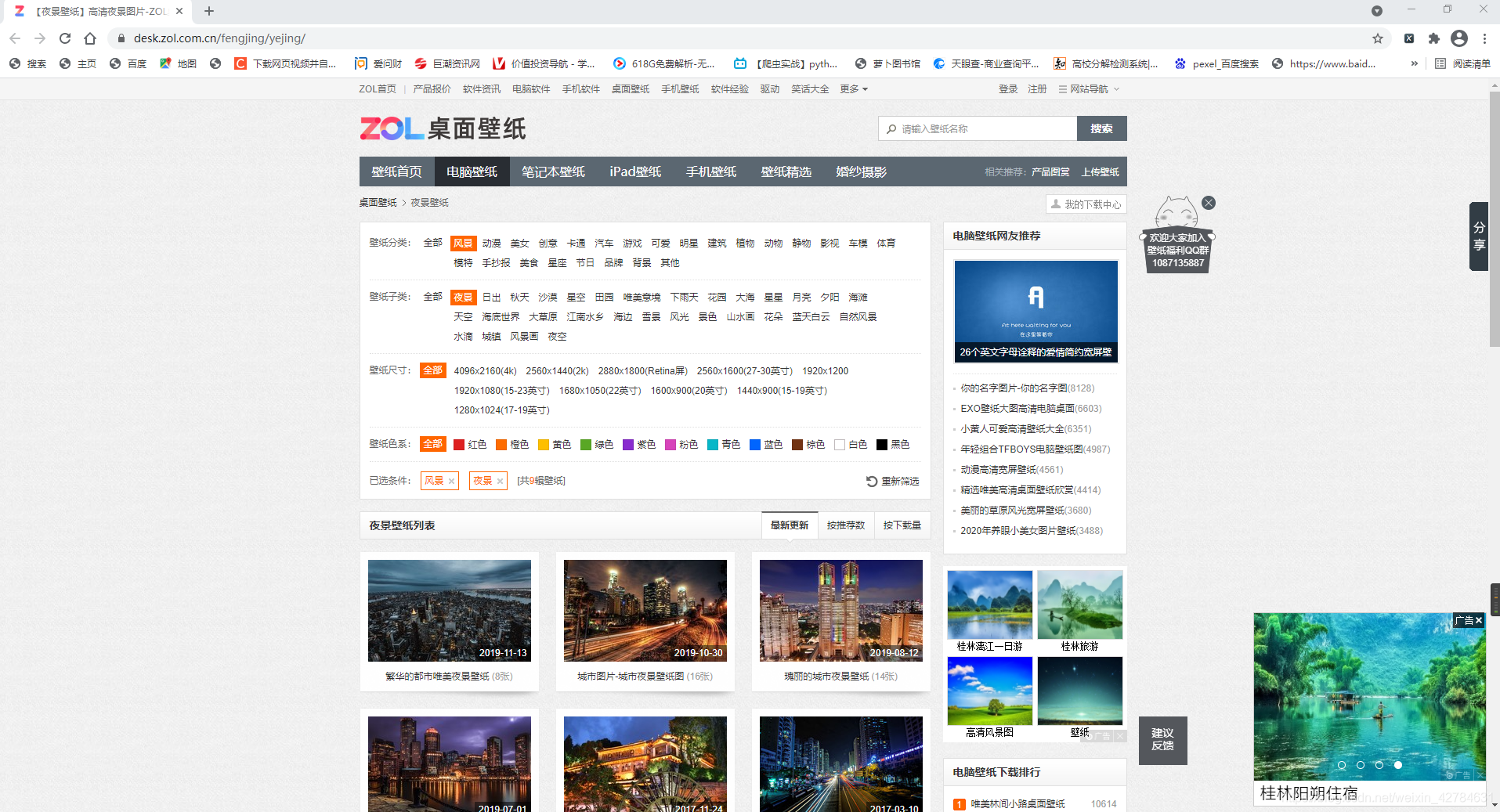Bookmark this page with star icon
This screenshot has height=812, width=1500.
point(1378,38)
